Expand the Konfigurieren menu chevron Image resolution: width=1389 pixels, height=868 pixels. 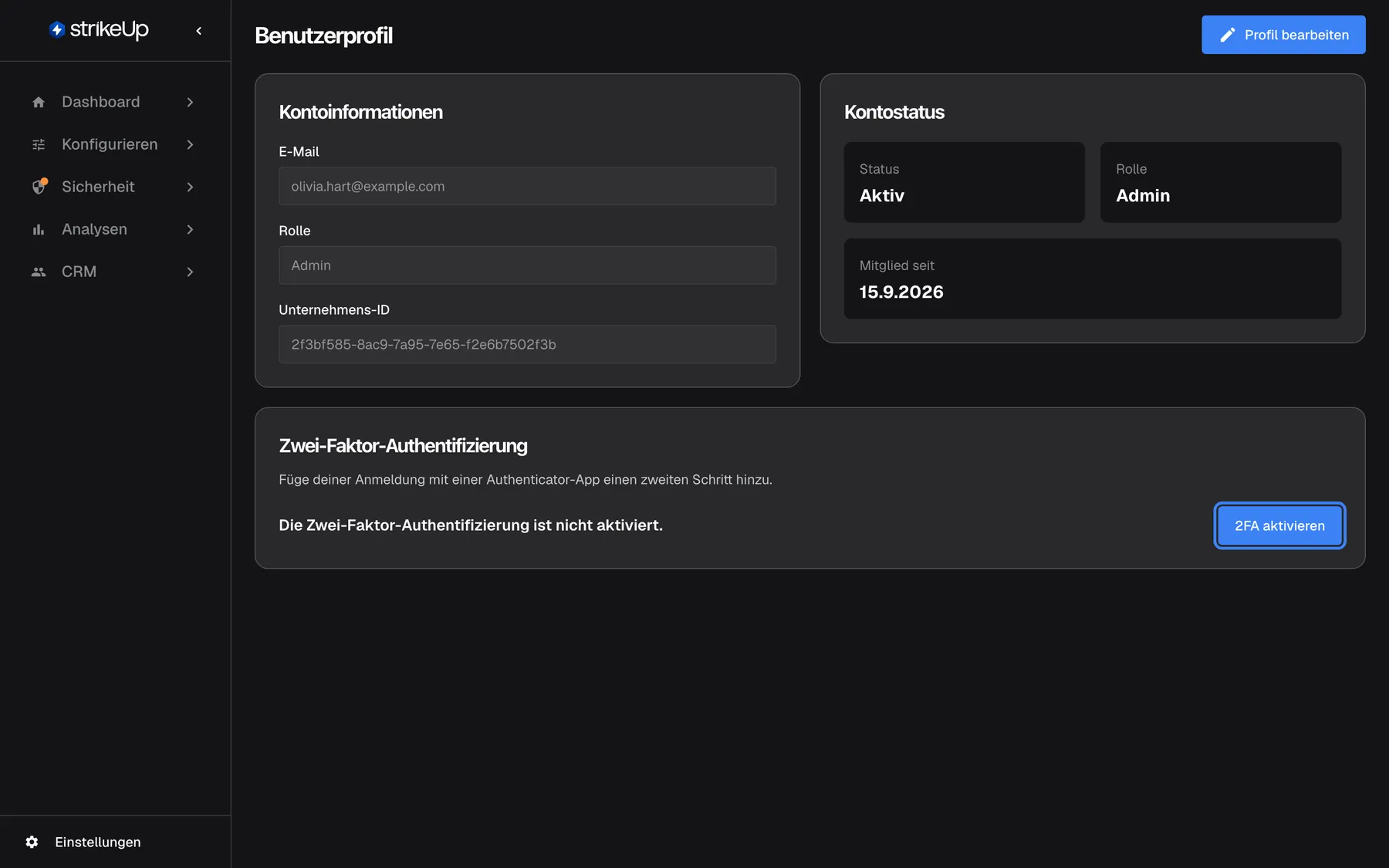tap(190, 144)
